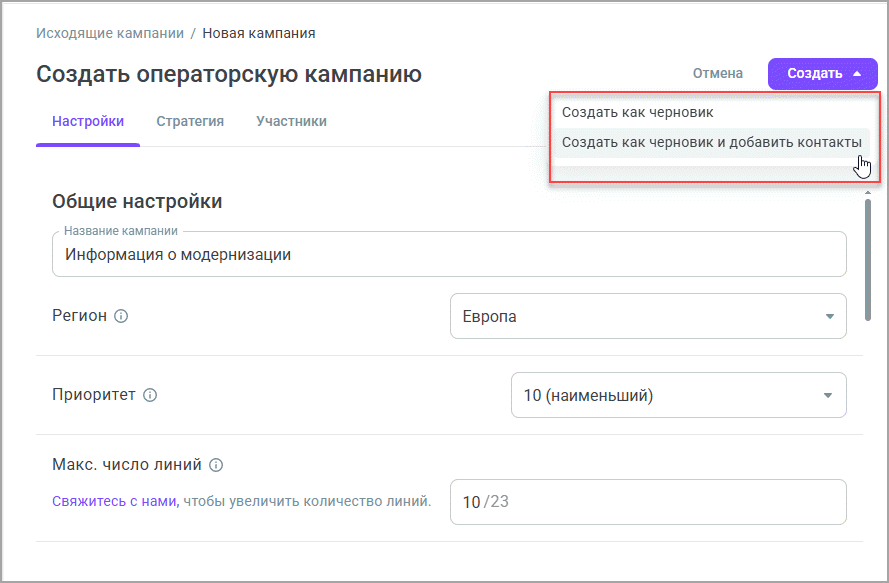The height and width of the screenshot is (583, 889).
Task: Click the info icon next to Регион
Action: [121, 316]
